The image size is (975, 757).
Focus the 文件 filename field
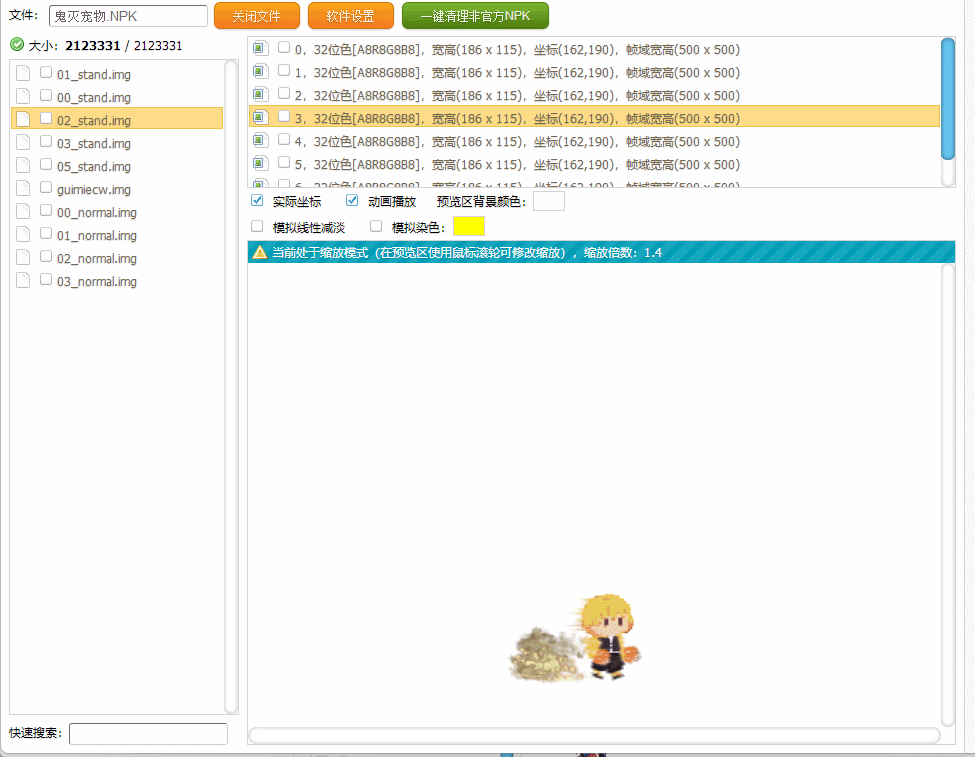click(128, 16)
